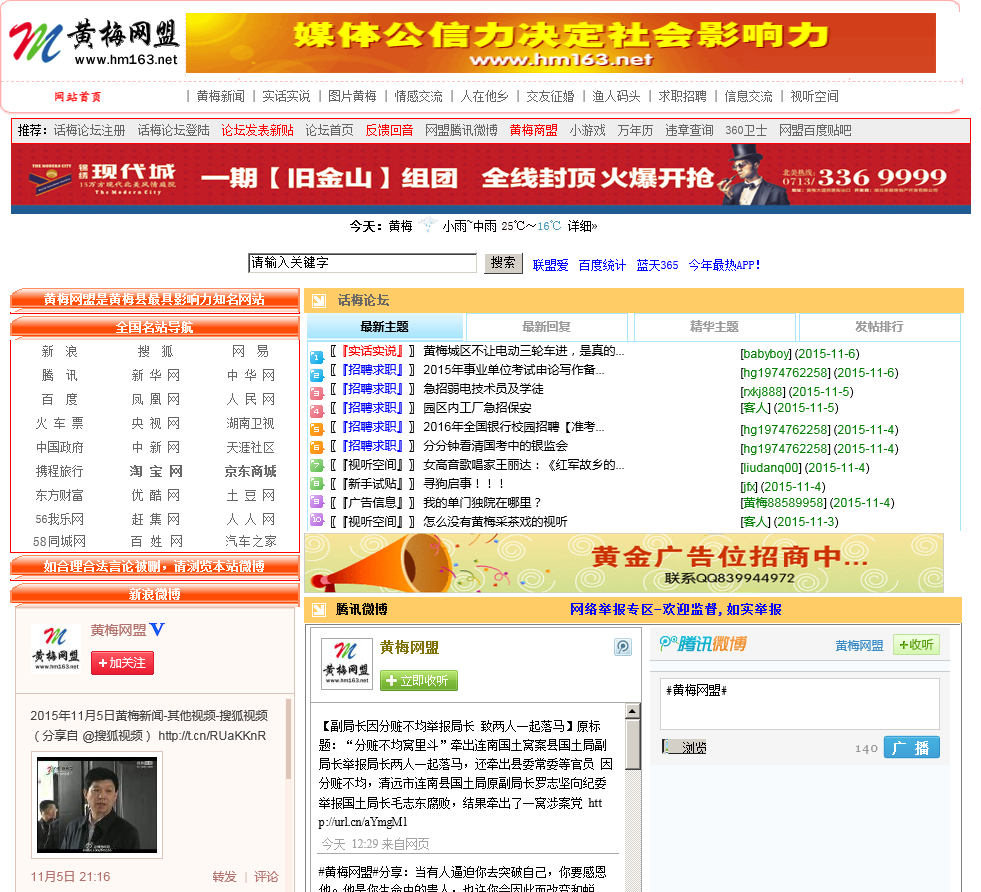This screenshot has width=981, height=892.
Task: Click the 黄梅网盟 site logo
Action: (x=94, y=43)
